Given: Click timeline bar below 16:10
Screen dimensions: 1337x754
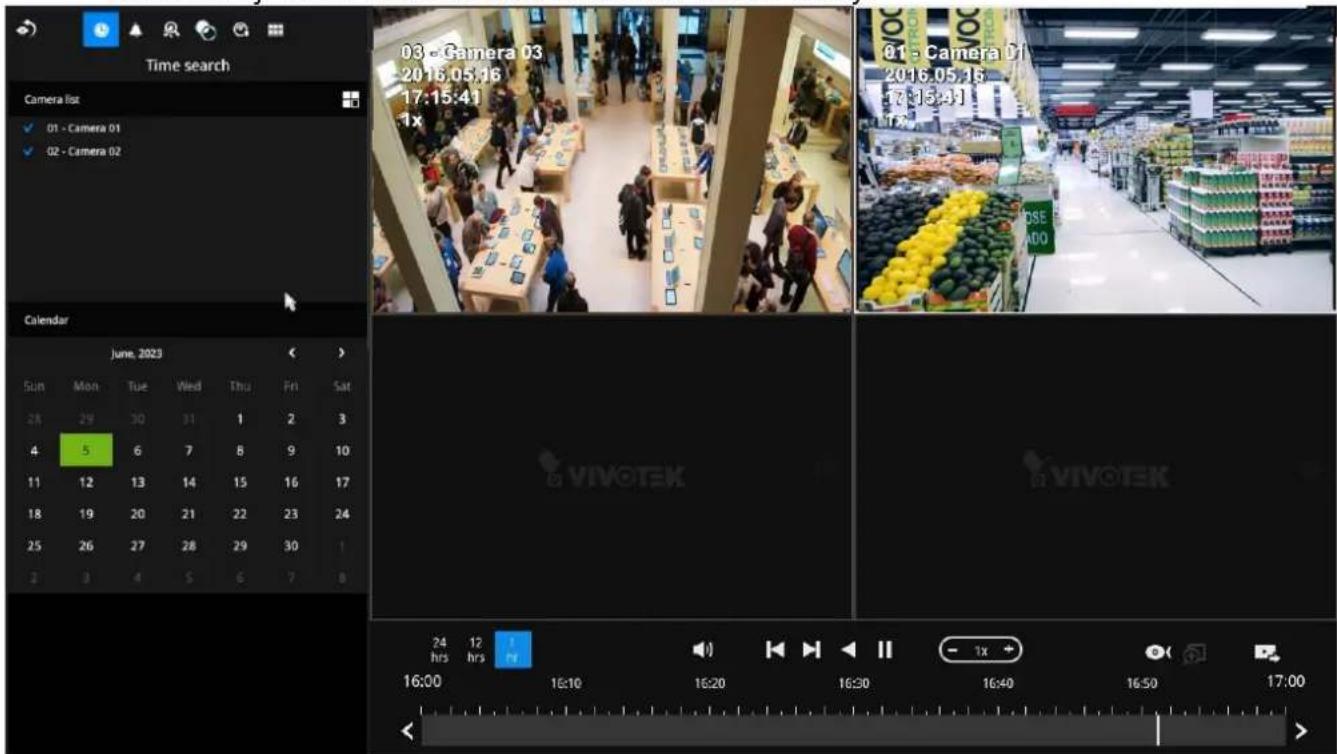Looking at the screenshot, I should click(x=565, y=730).
